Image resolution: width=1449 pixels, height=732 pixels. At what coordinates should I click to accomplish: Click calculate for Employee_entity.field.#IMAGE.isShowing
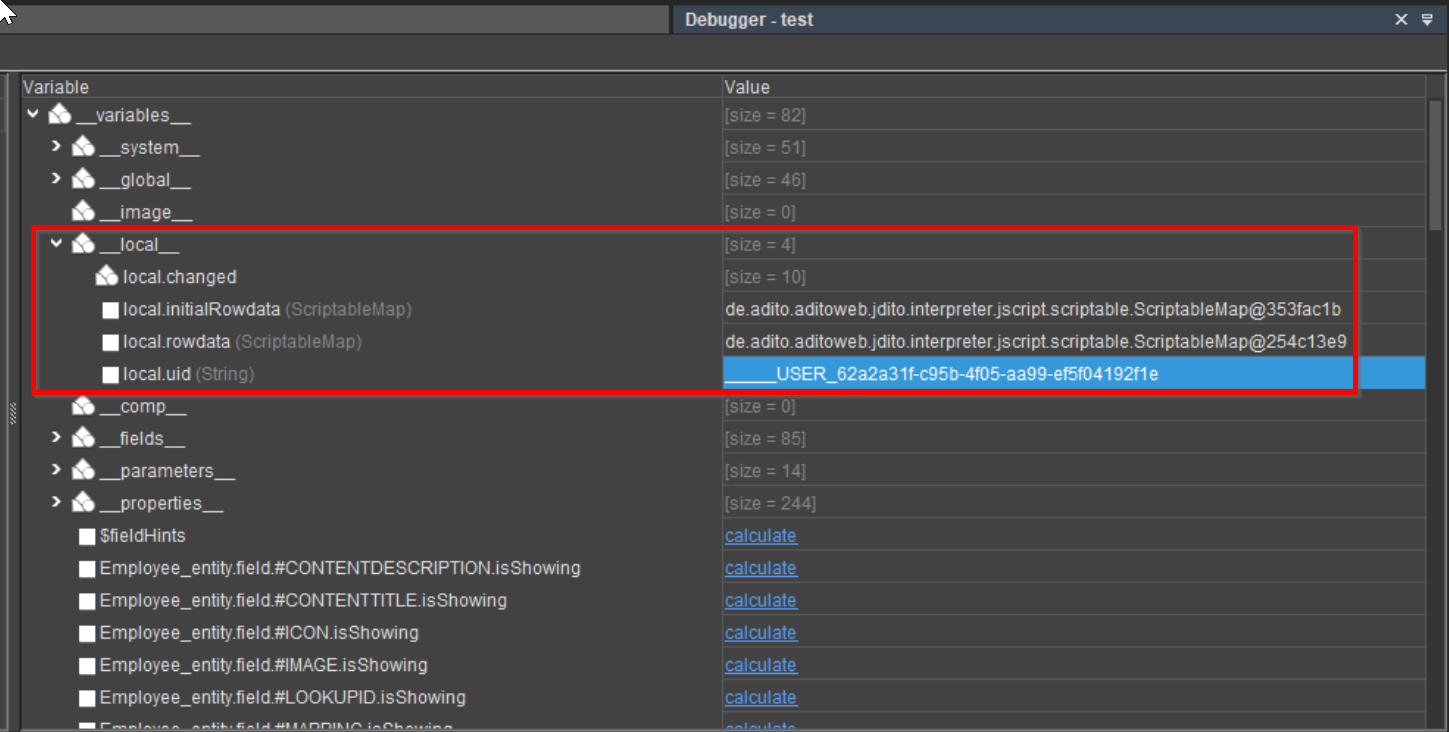[760, 664]
